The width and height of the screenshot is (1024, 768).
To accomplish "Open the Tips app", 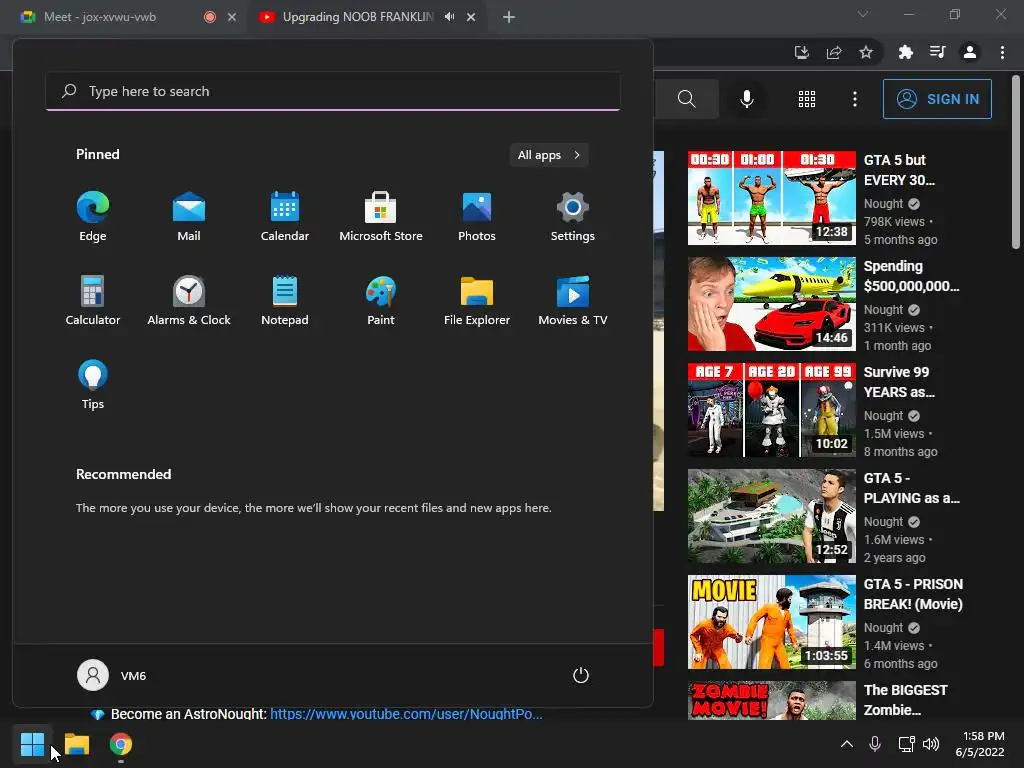I will click(93, 385).
